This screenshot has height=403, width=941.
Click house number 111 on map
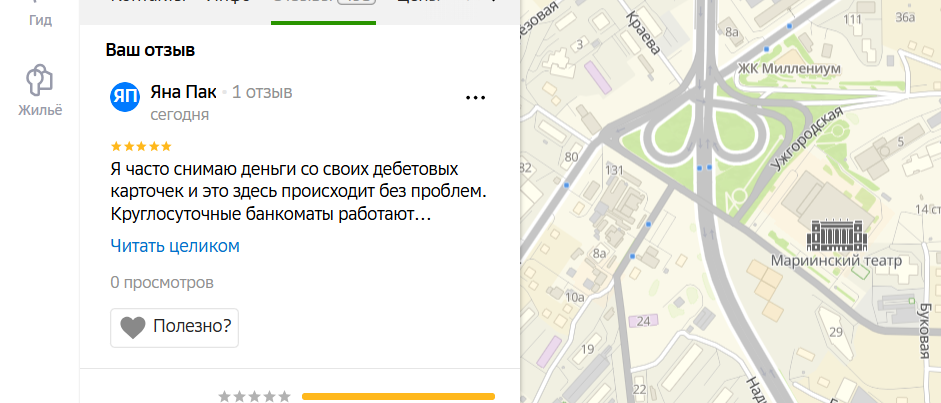tap(852, 19)
